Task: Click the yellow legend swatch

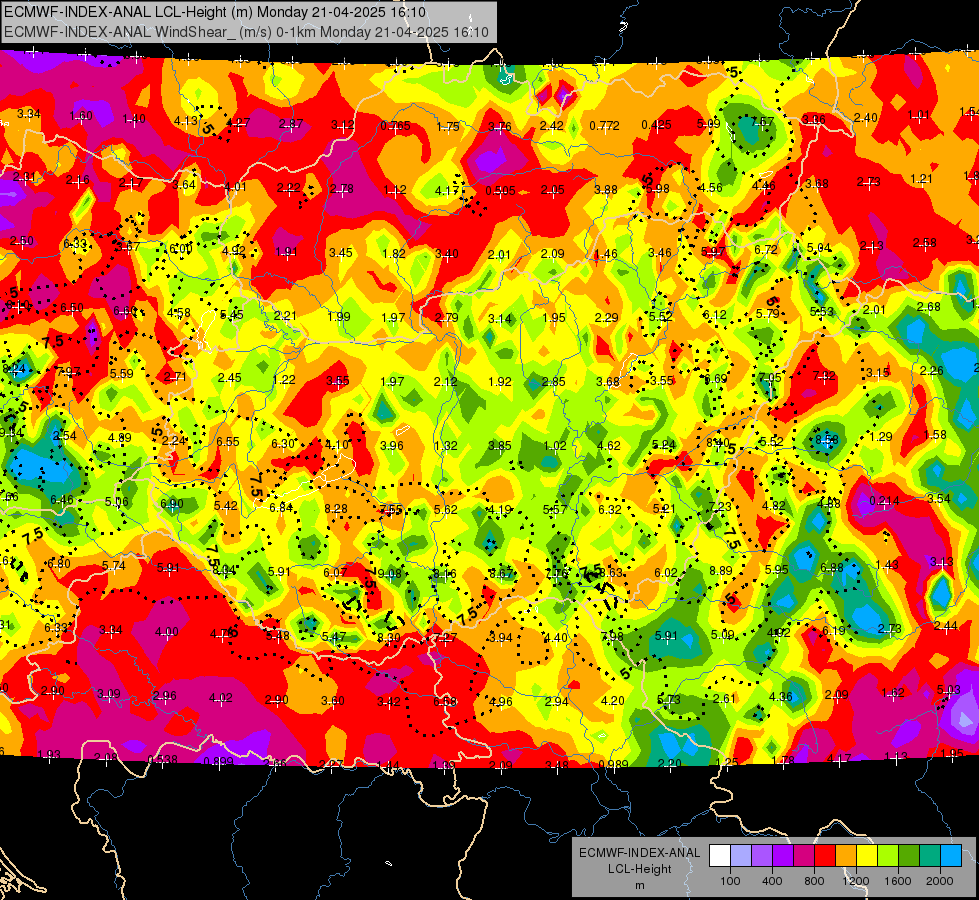Action: [867, 856]
